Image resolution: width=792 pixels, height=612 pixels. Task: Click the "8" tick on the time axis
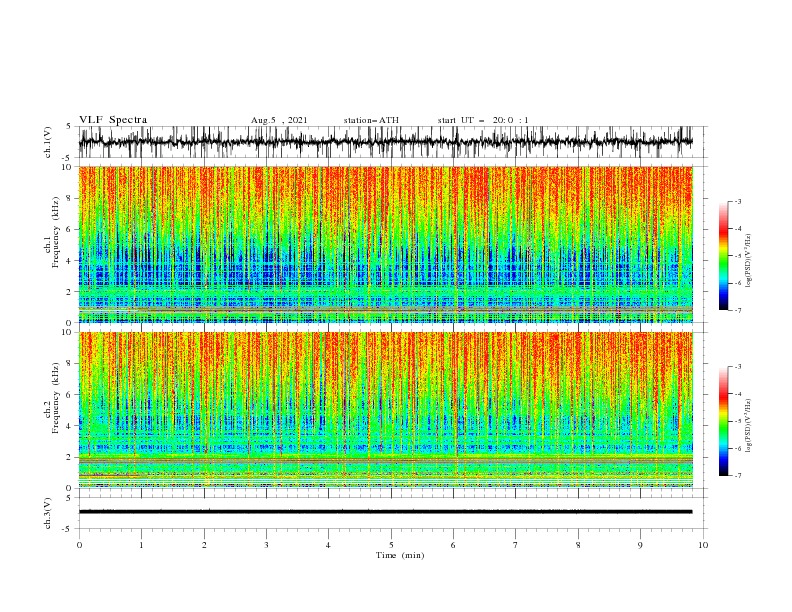pos(578,545)
